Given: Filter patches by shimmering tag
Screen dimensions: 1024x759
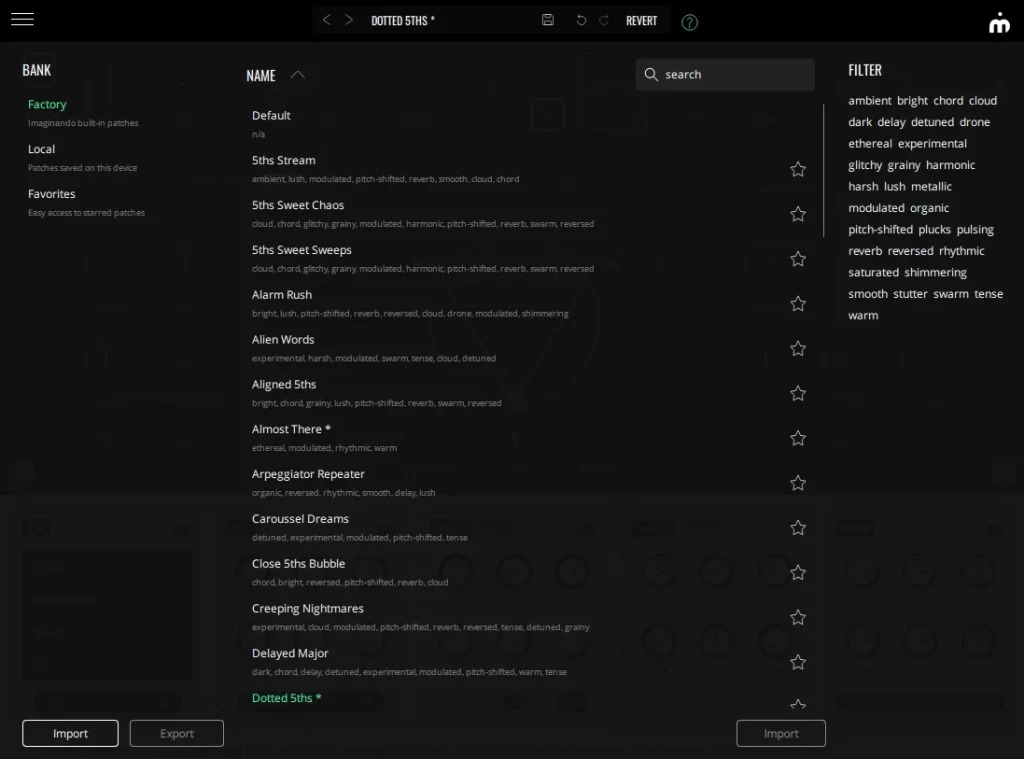Looking at the screenshot, I should tap(935, 272).
